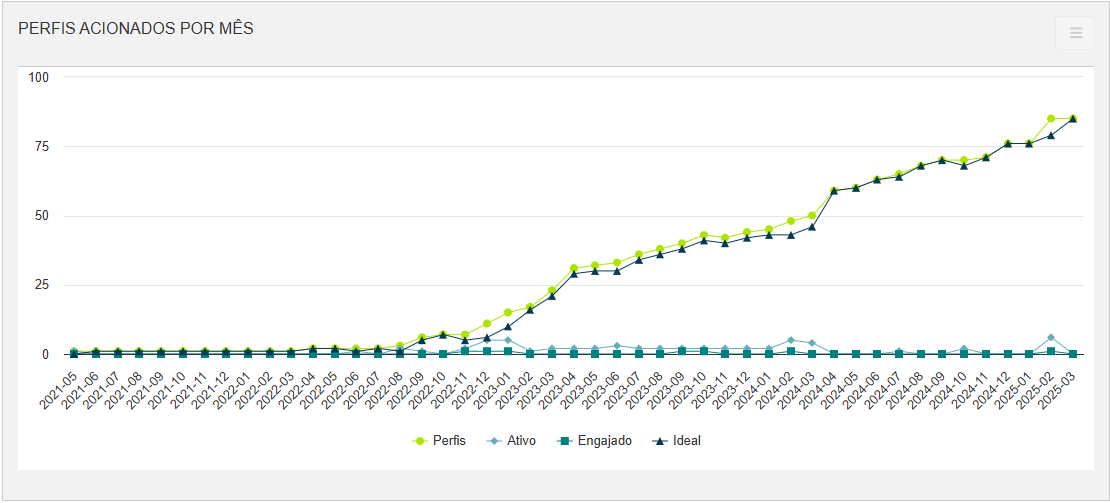Viewport: 1110px width, 503px height.
Task: Click the y-axis label 100
Action: pos(38,76)
